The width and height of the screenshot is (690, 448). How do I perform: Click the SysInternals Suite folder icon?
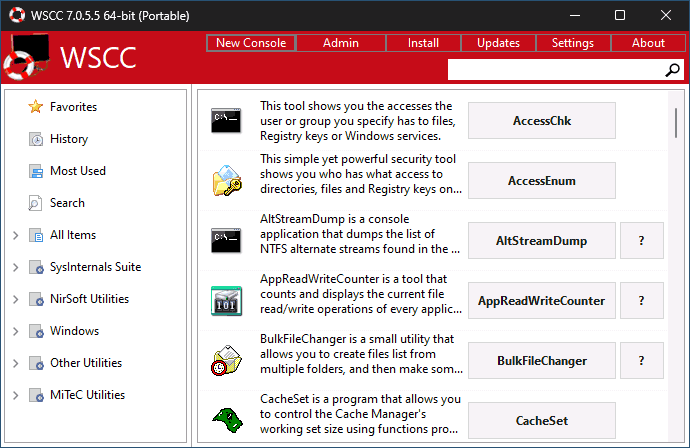tap(36, 267)
